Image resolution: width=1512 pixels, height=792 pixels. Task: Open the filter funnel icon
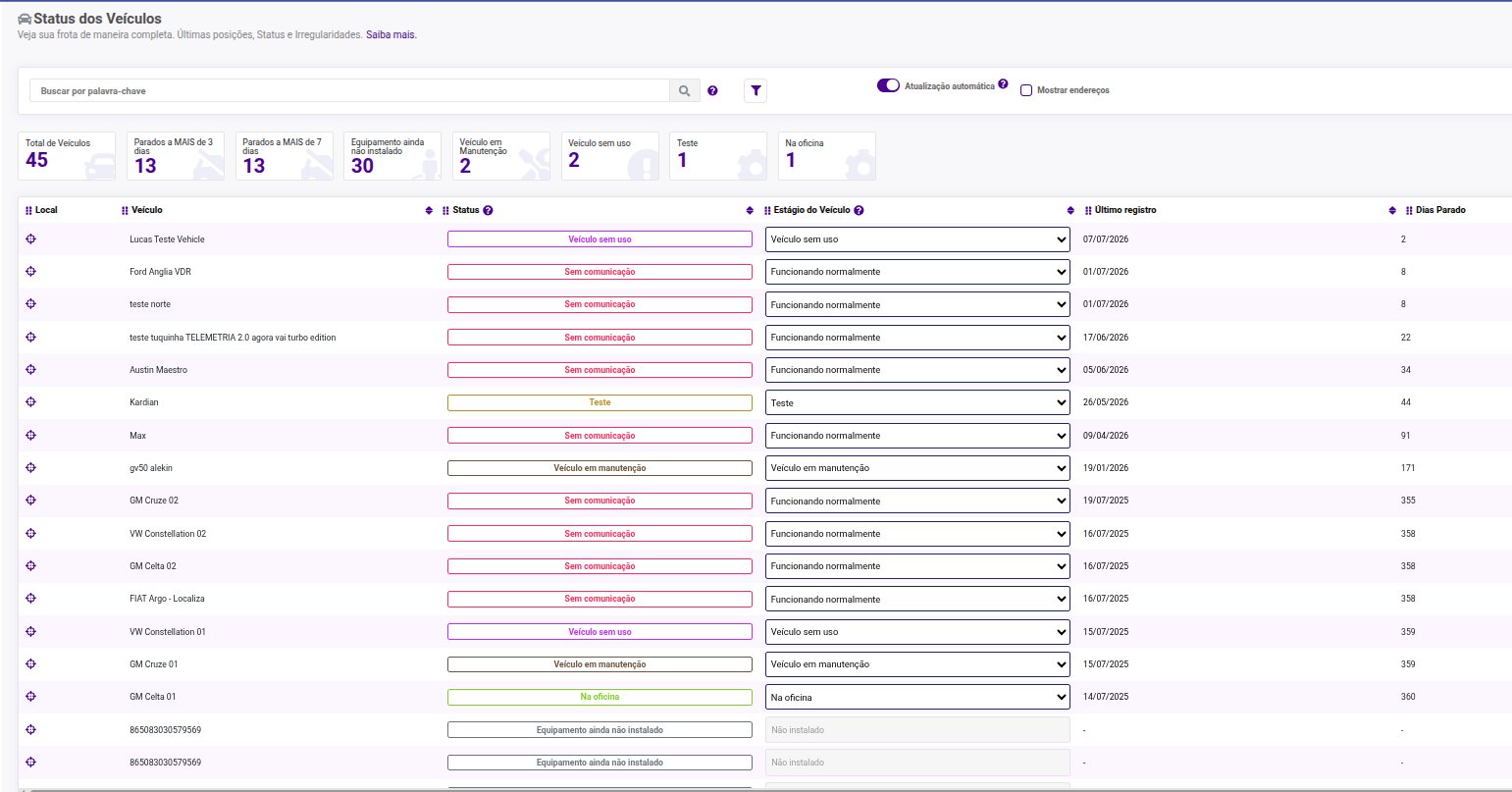[x=756, y=90]
